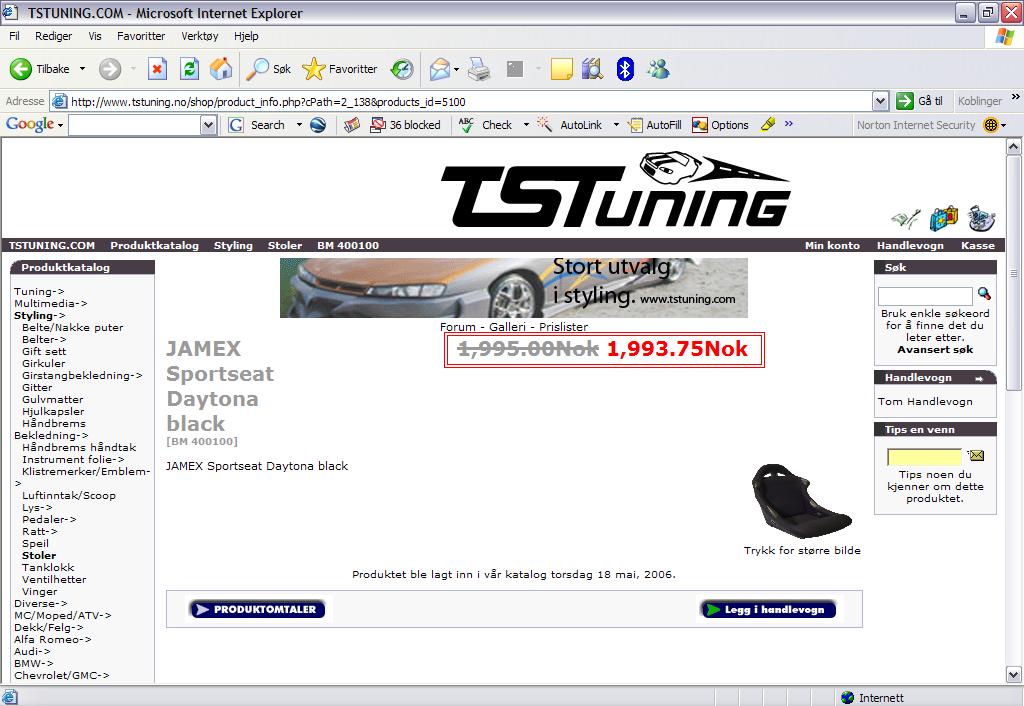Click the Google toolbar globe news icon
1024x706 pixels.
[x=318, y=125]
